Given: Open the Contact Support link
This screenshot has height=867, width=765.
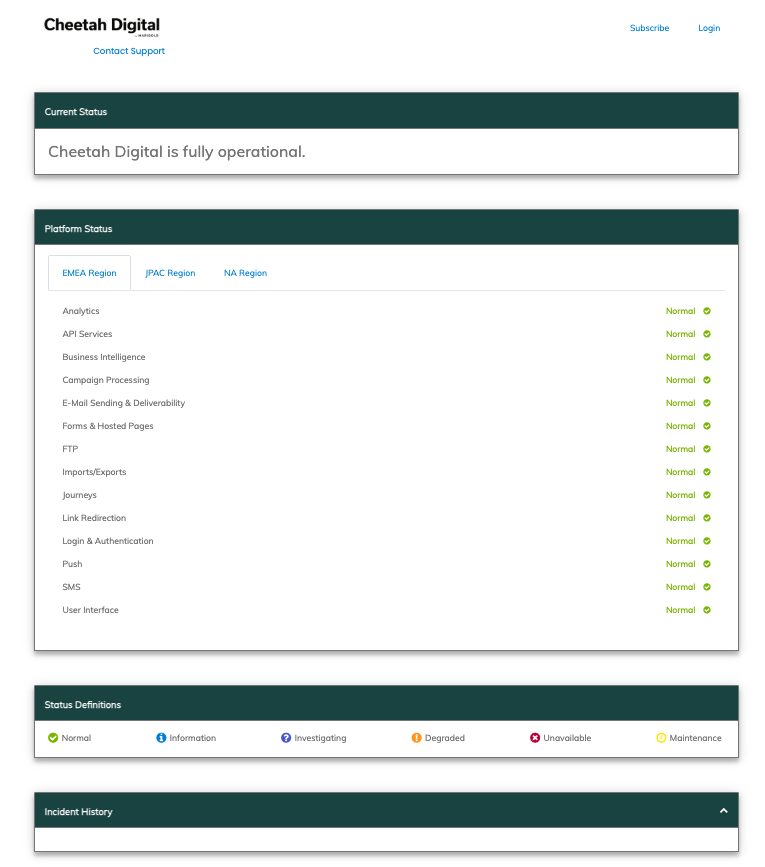Looking at the screenshot, I should point(129,51).
